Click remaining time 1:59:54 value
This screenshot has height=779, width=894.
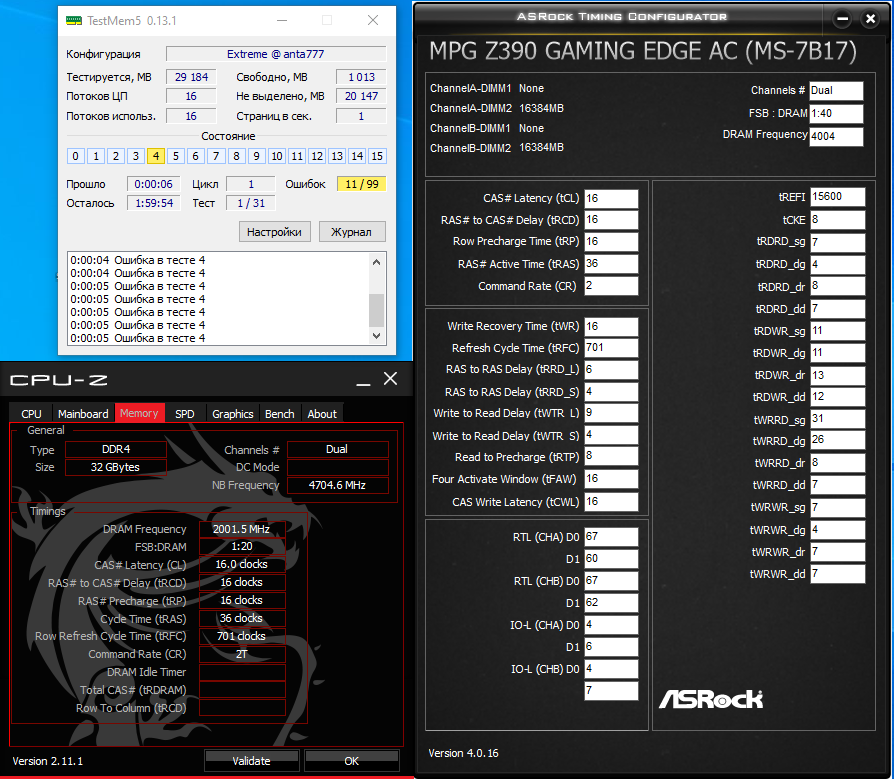153,203
